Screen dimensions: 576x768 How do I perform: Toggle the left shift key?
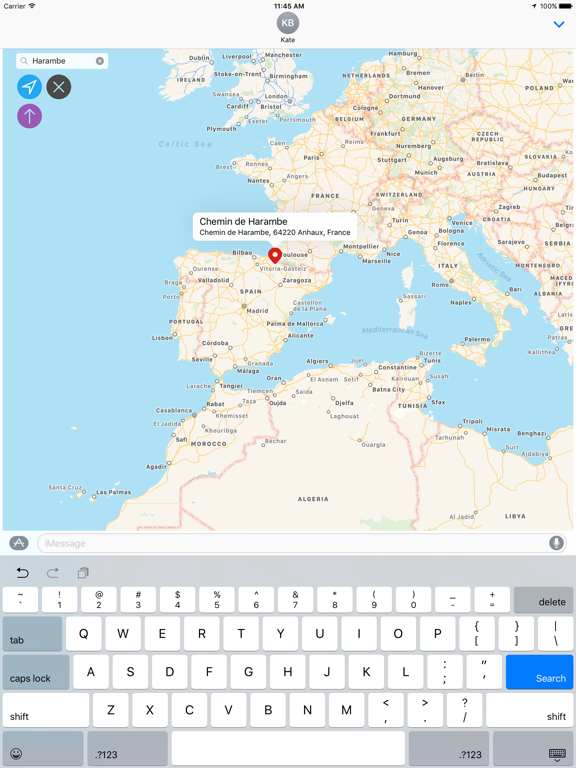pos(46,710)
